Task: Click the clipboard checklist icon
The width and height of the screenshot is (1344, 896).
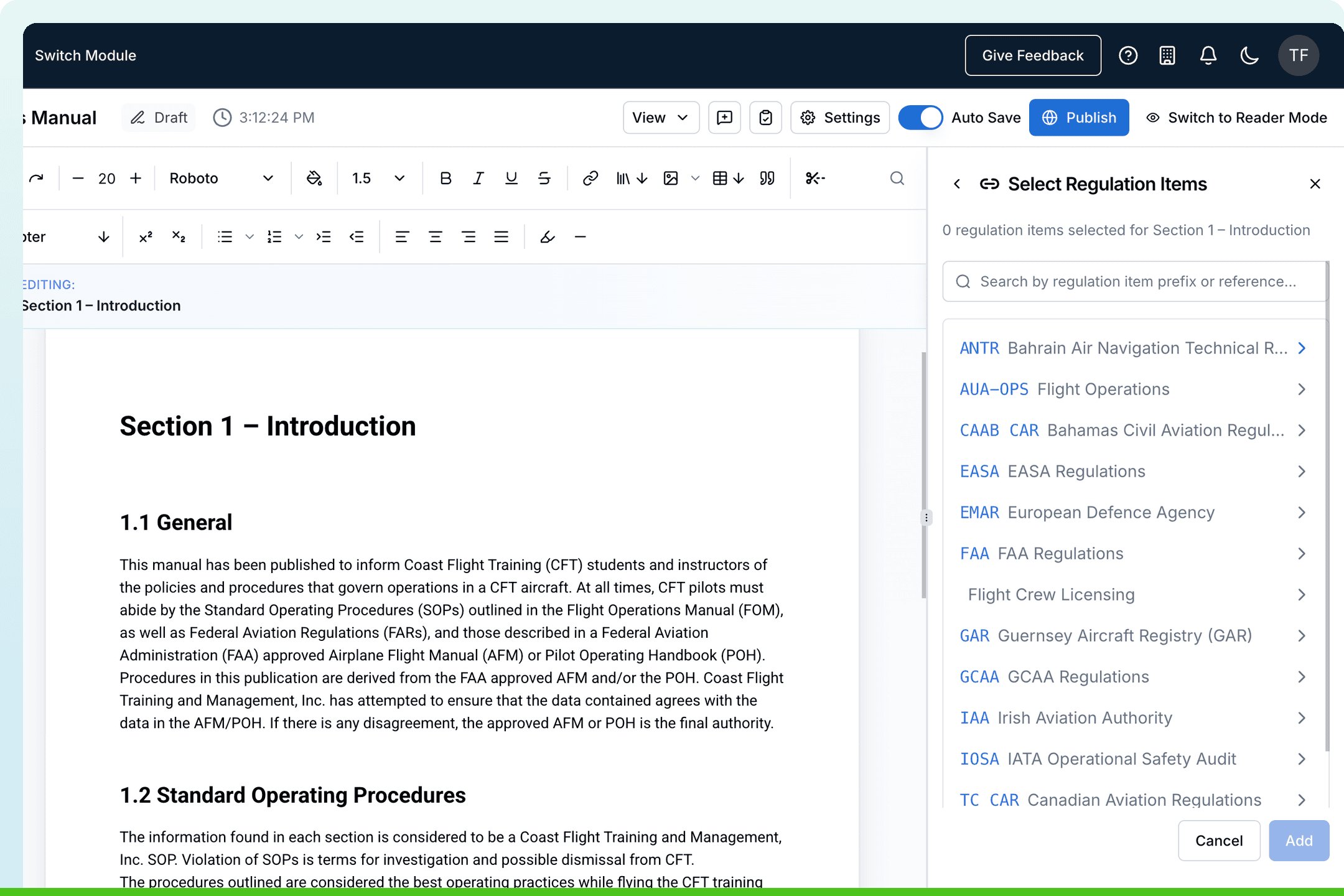Action: click(765, 118)
